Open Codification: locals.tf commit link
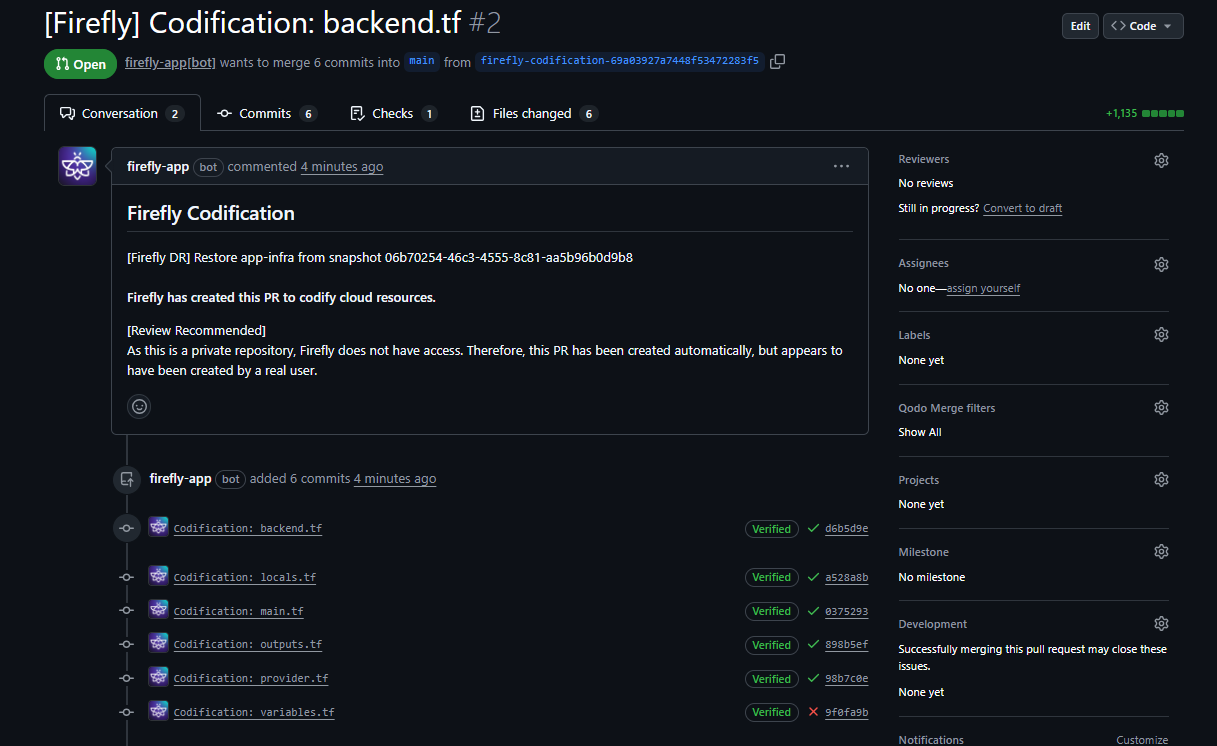This screenshot has width=1217, height=746. click(x=245, y=578)
